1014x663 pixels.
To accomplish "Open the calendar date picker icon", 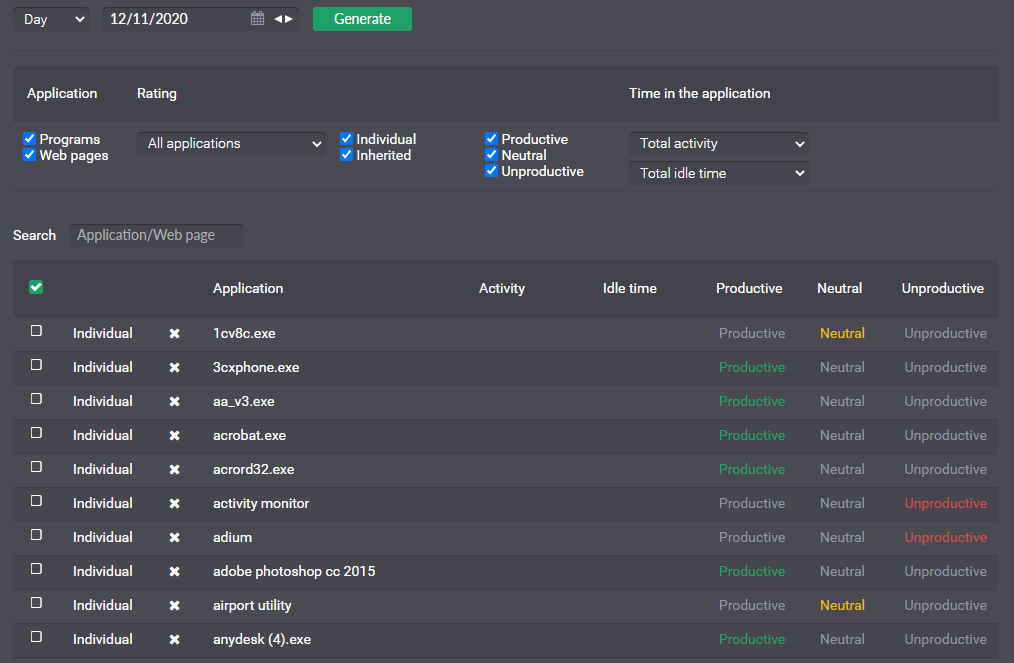I will (x=257, y=19).
